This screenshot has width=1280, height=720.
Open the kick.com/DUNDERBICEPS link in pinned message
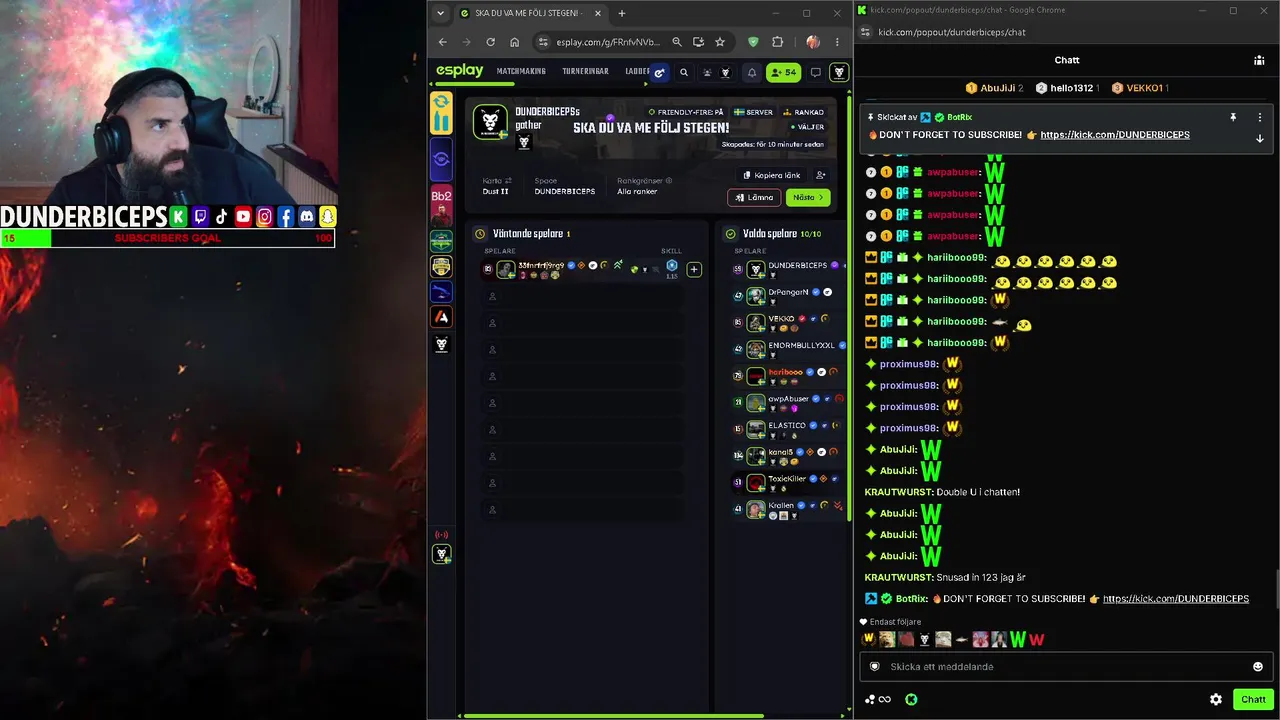tap(1115, 135)
